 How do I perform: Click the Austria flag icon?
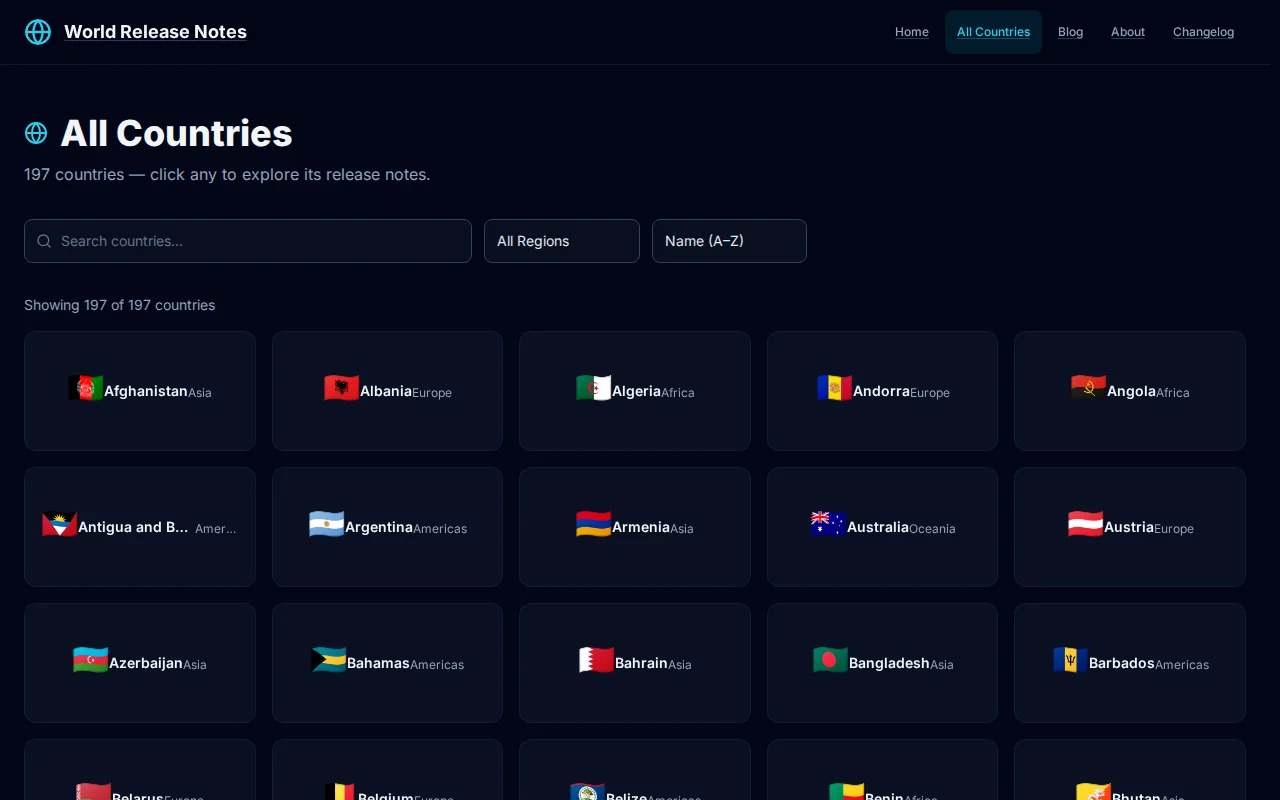[1086, 524]
